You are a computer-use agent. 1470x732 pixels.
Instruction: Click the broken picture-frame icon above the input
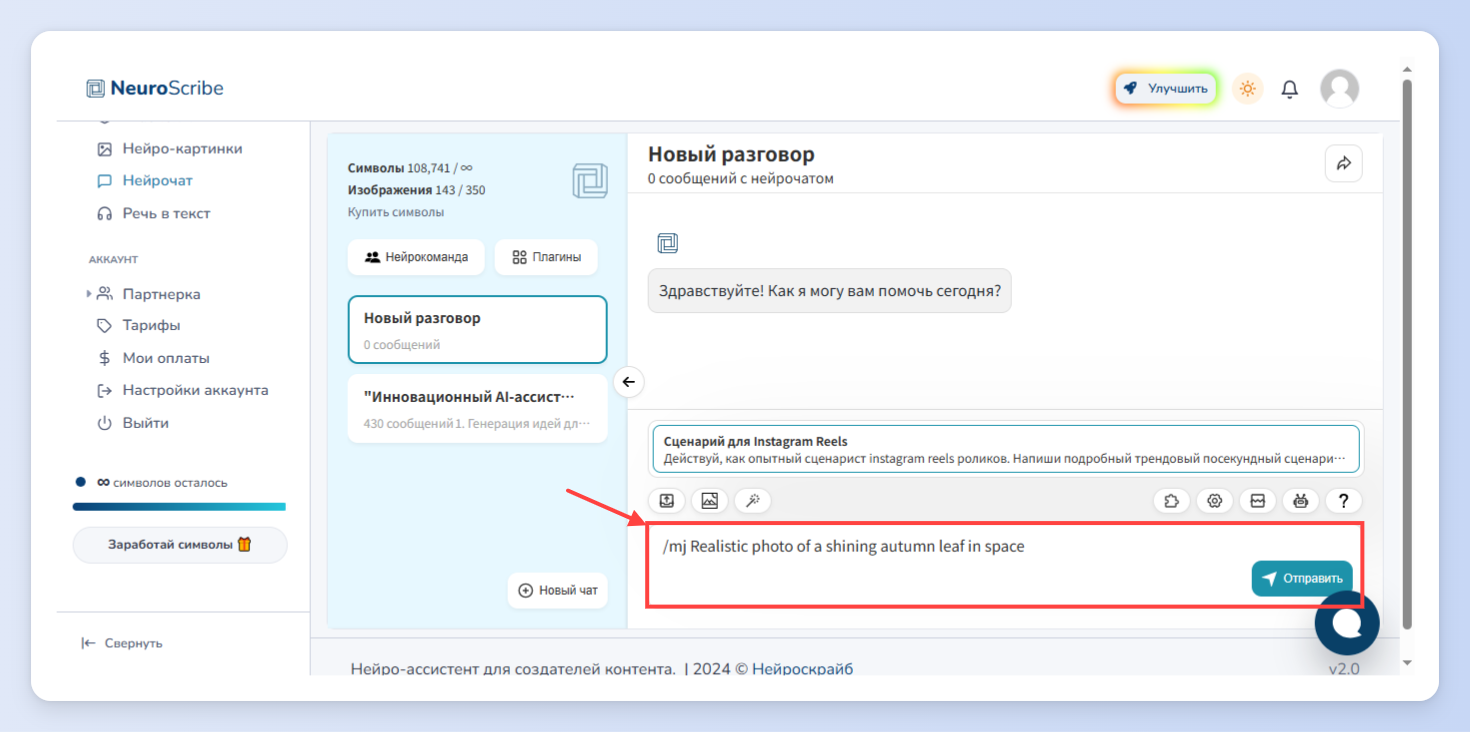pos(1257,501)
